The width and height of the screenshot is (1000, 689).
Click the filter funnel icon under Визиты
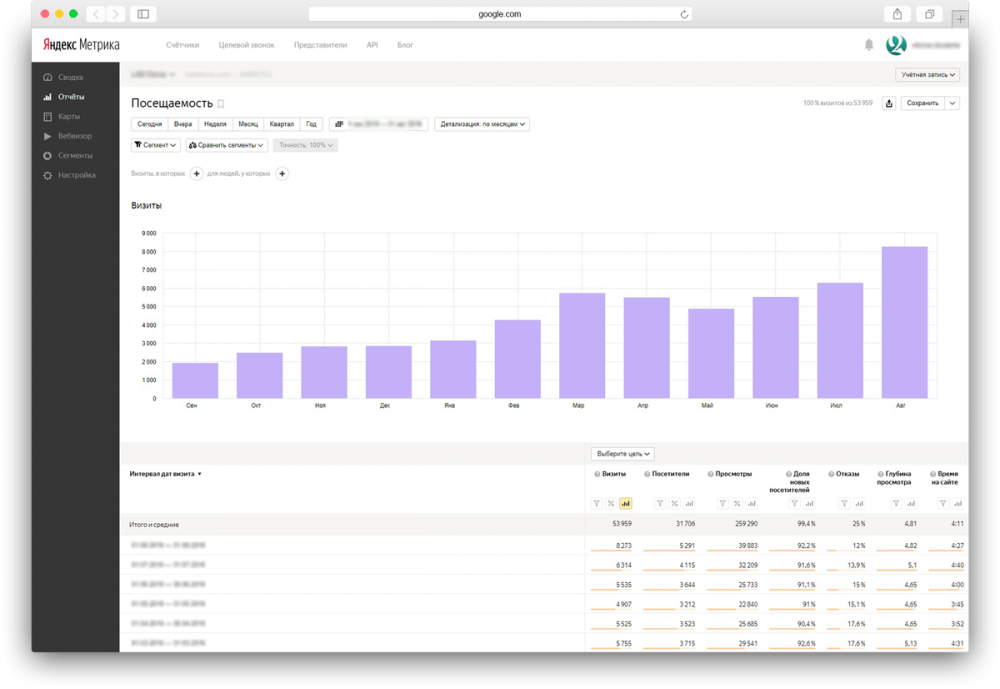coord(597,503)
